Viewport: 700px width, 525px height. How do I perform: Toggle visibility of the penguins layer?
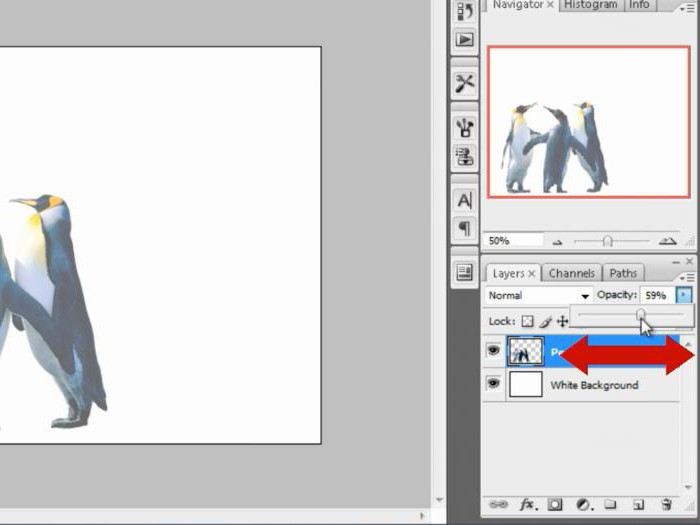point(493,350)
